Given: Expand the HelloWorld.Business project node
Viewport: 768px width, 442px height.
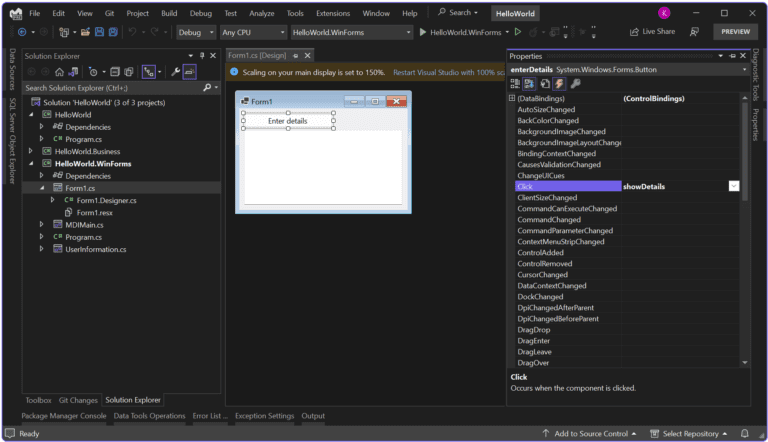Looking at the screenshot, I should (31, 151).
